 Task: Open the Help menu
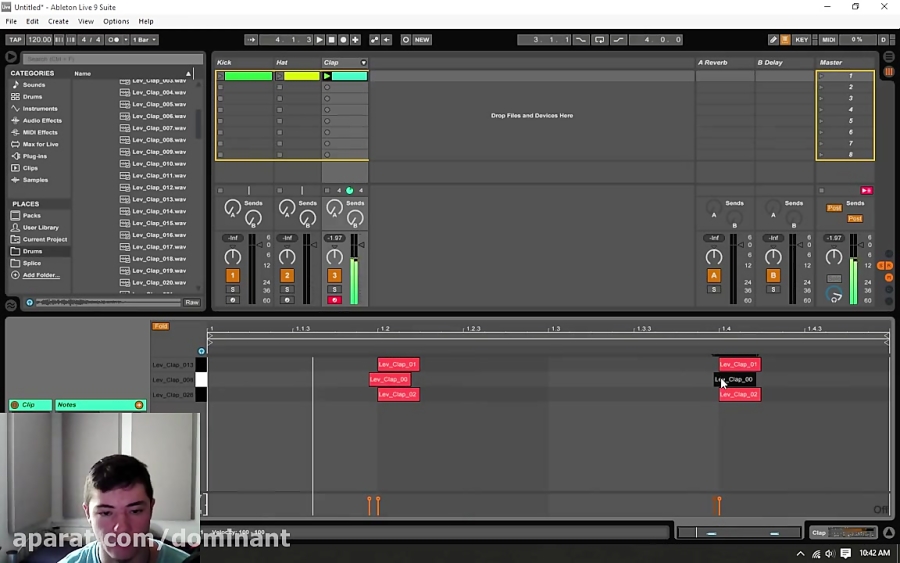(146, 21)
